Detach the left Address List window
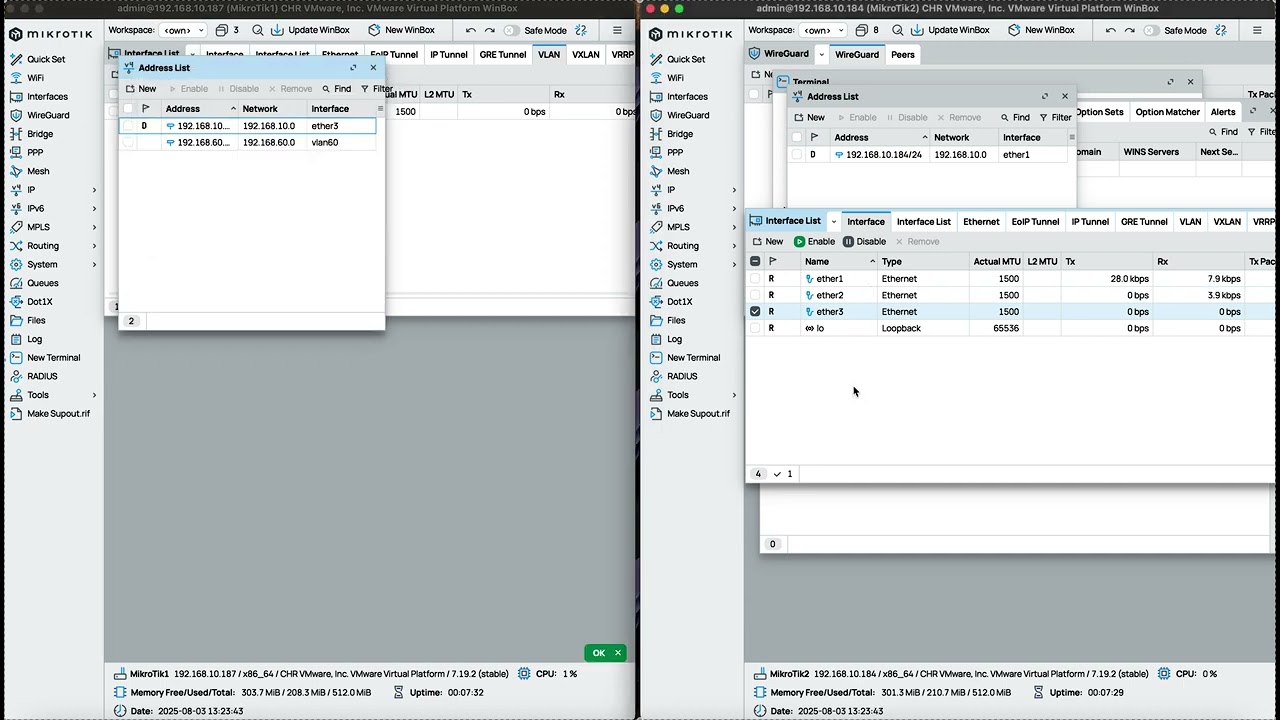The width and height of the screenshot is (1280, 720). point(353,68)
